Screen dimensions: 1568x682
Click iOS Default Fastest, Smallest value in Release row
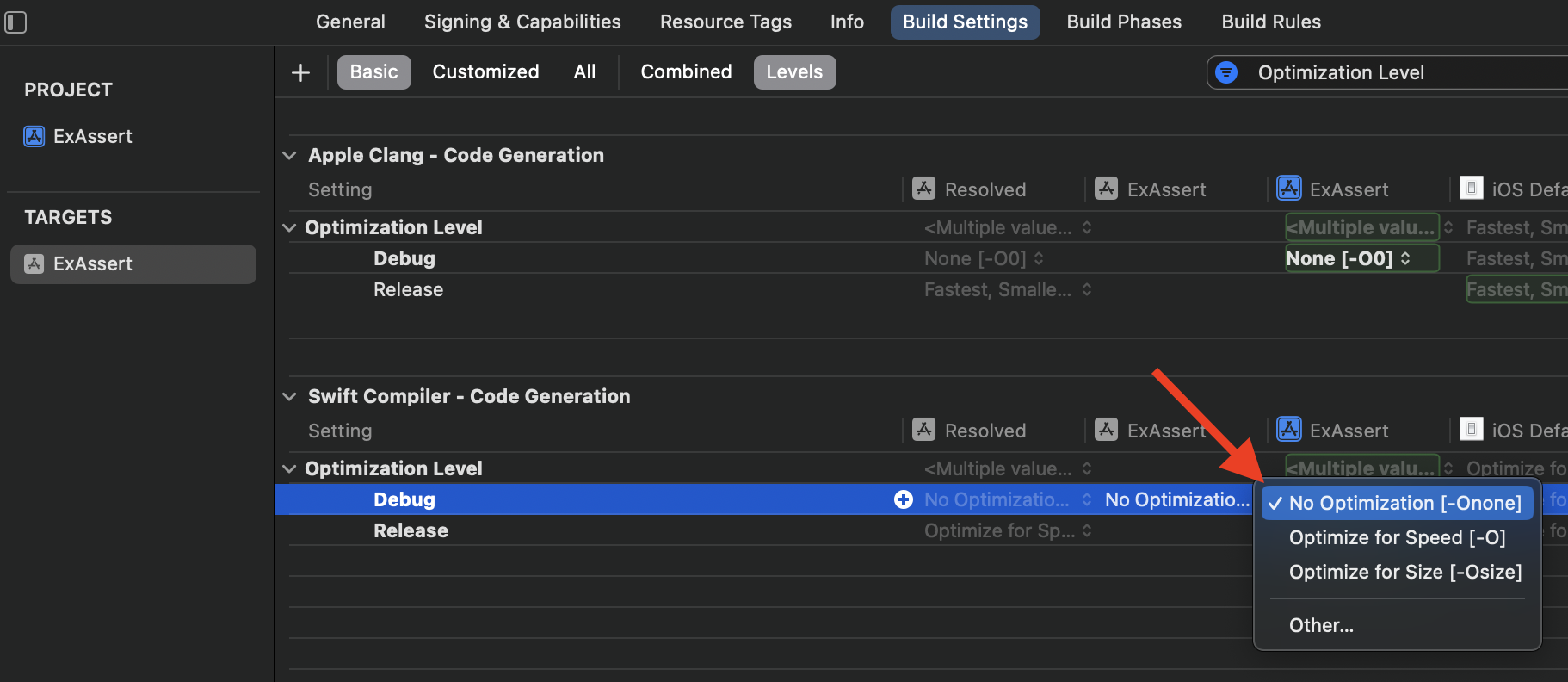pyautogui.click(x=1516, y=290)
